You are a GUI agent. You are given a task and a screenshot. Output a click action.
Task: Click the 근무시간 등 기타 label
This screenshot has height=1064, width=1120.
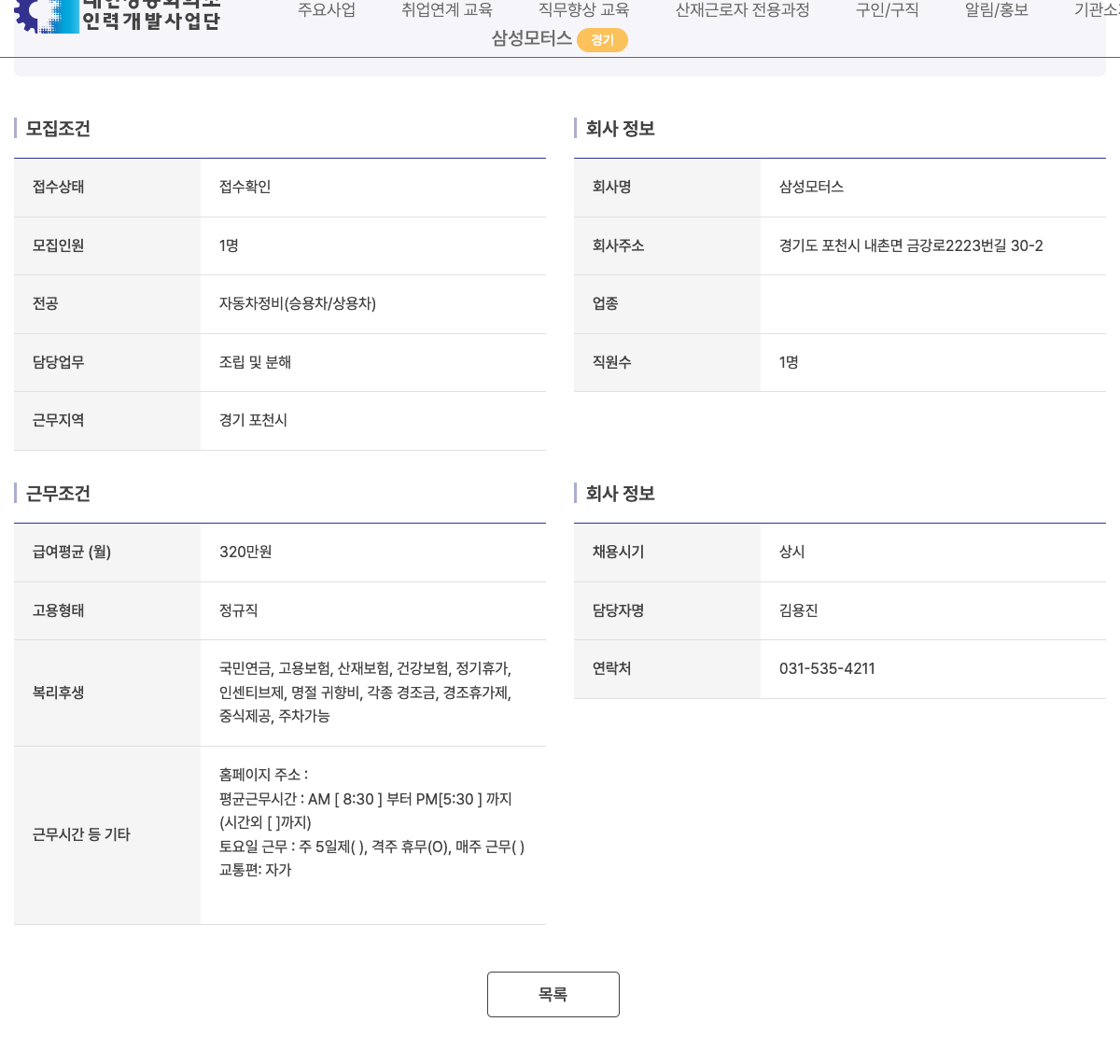coord(81,834)
